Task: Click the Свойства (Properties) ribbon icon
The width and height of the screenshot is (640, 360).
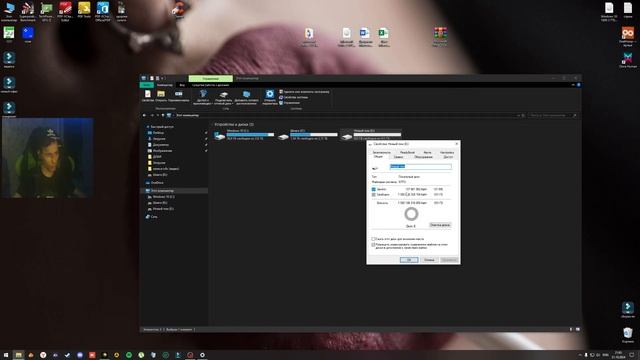Action: [147, 96]
